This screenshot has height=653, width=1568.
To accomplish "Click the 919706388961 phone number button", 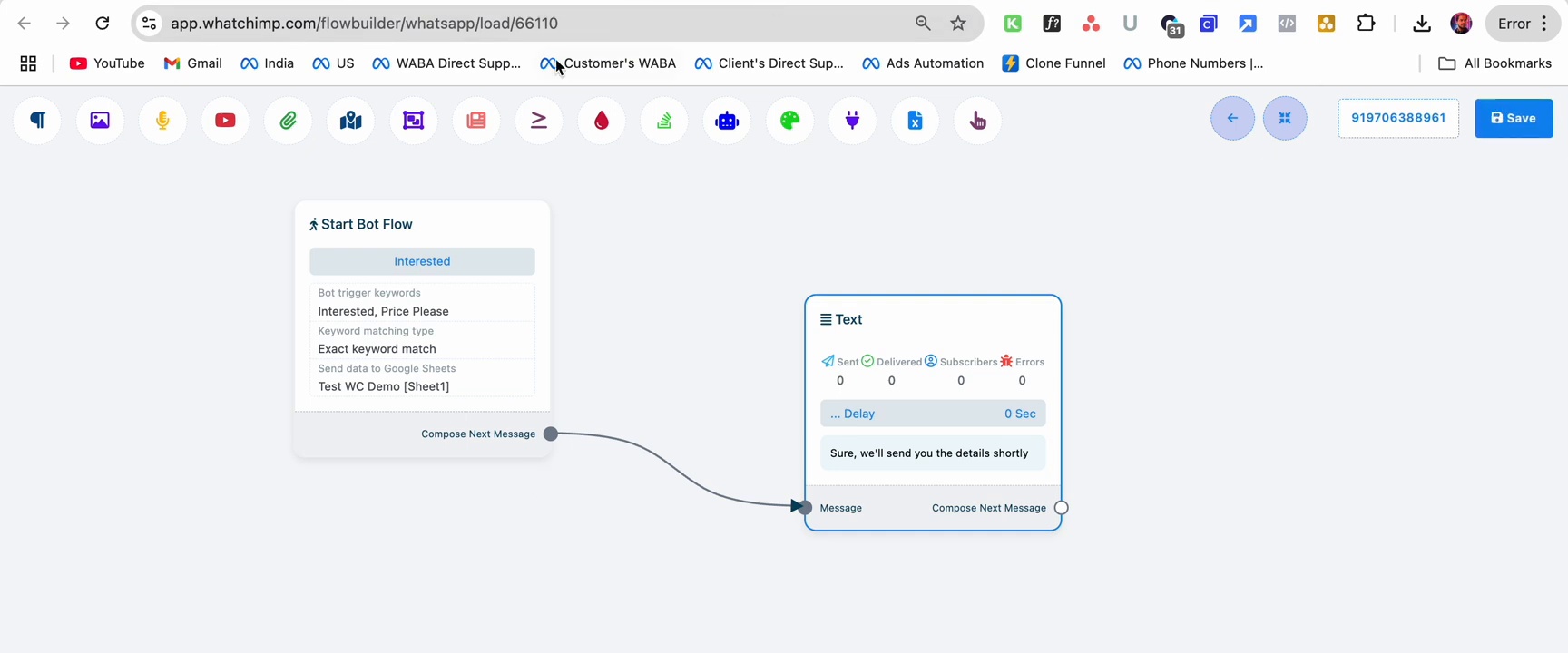I will tap(1398, 118).
